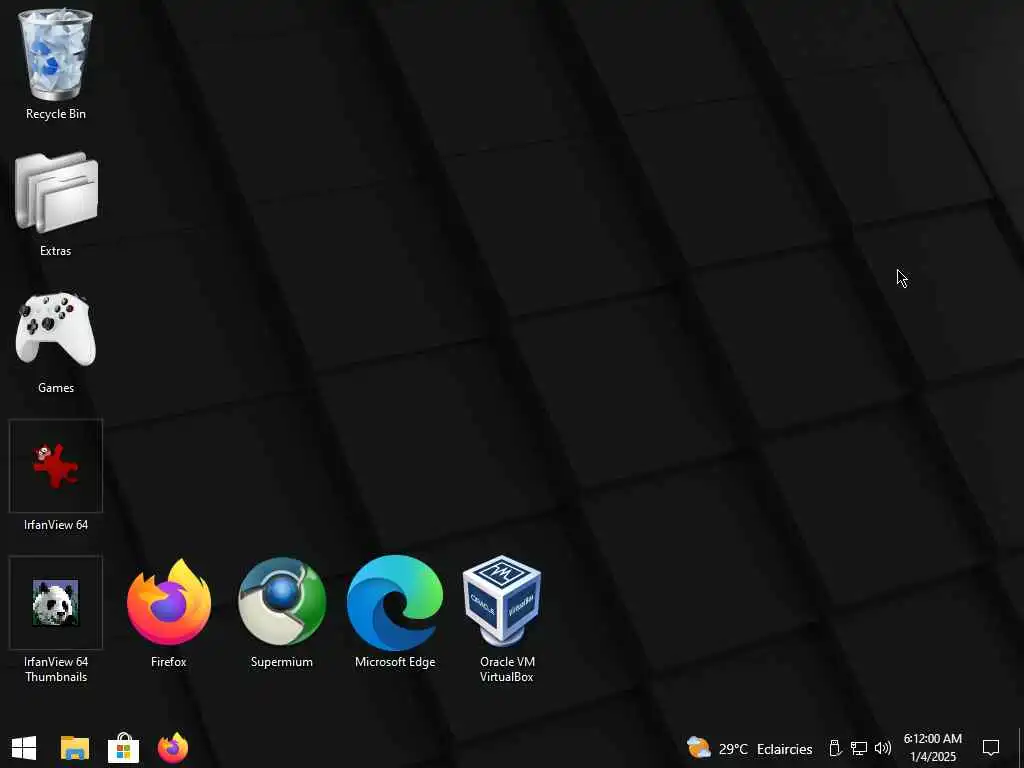This screenshot has width=1024, height=768.
Task: Select the Games controller icon
Action: point(56,328)
